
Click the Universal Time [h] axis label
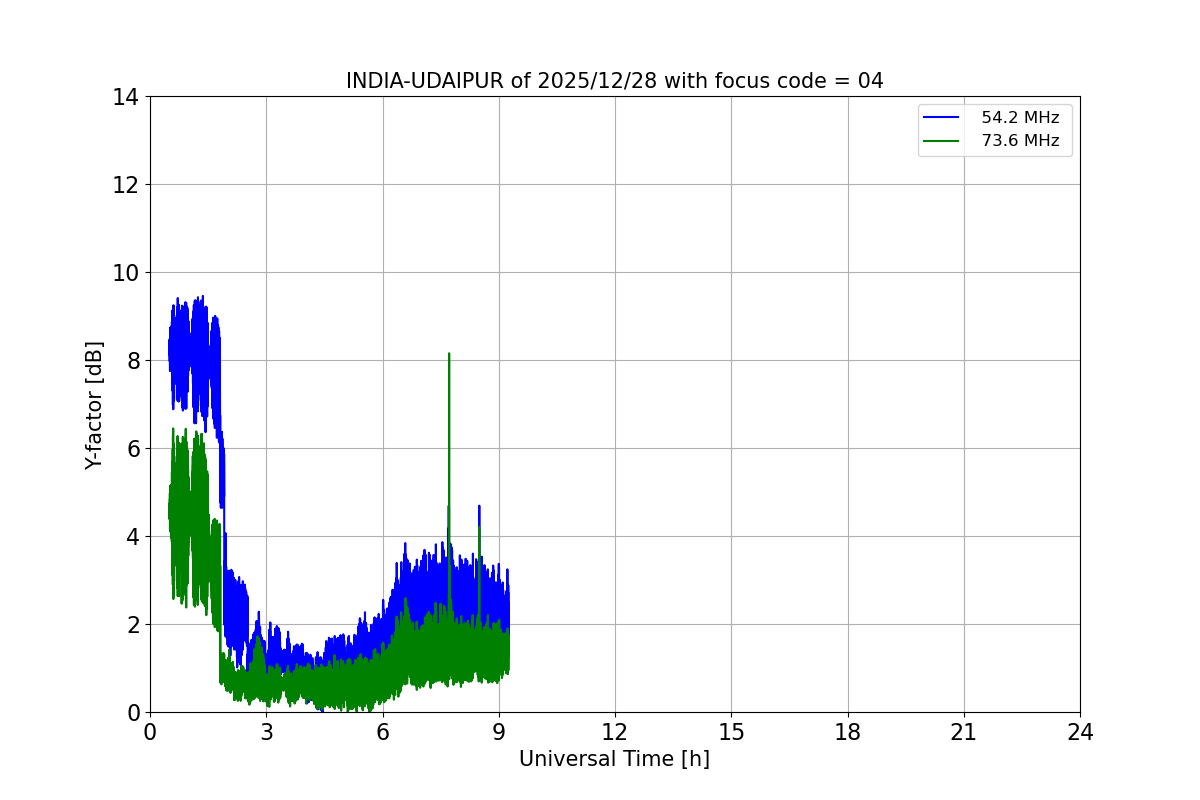point(614,759)
